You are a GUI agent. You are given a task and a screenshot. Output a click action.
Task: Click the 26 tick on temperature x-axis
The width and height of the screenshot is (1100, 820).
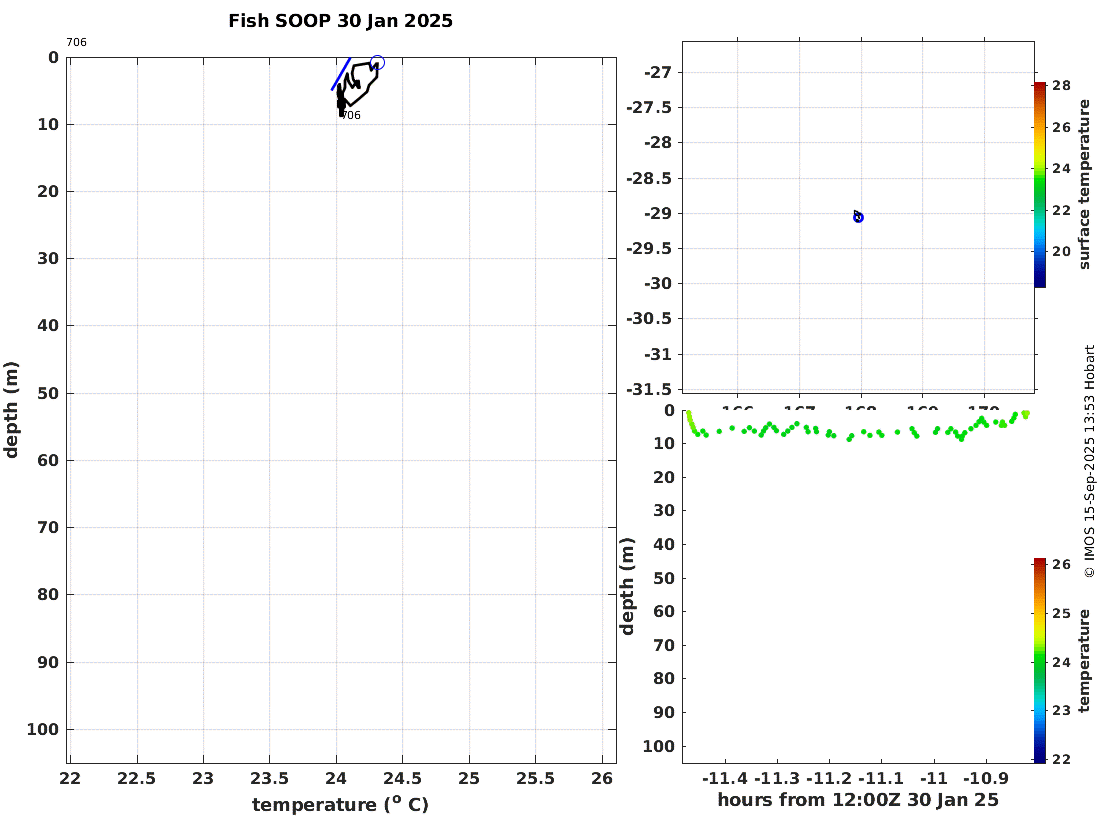(602, 779)
